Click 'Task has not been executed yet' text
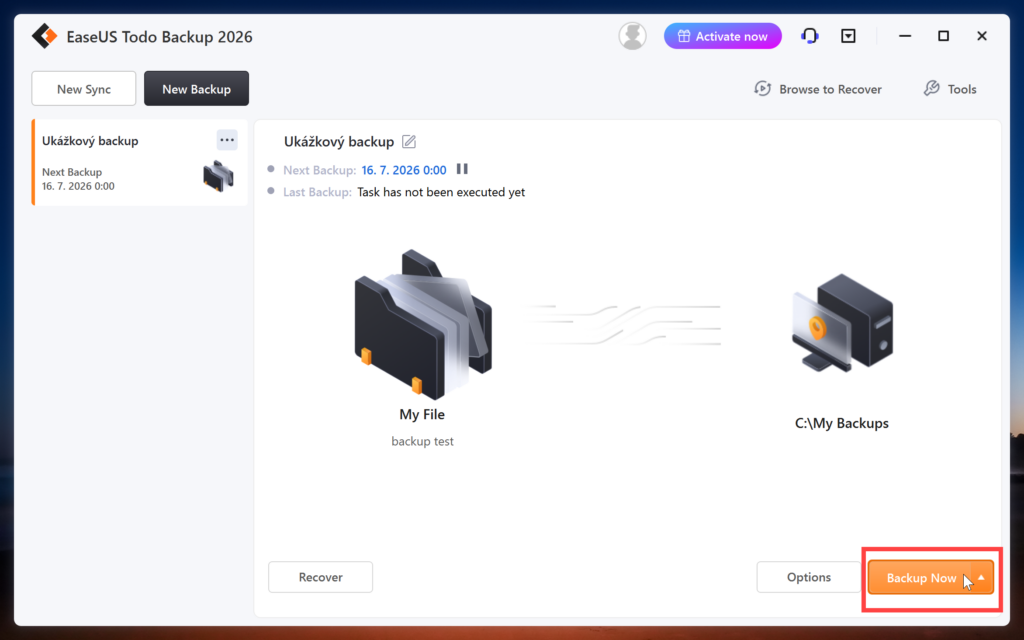The height and width of the screenshot is (640, 1024). (x=441, y=192)
